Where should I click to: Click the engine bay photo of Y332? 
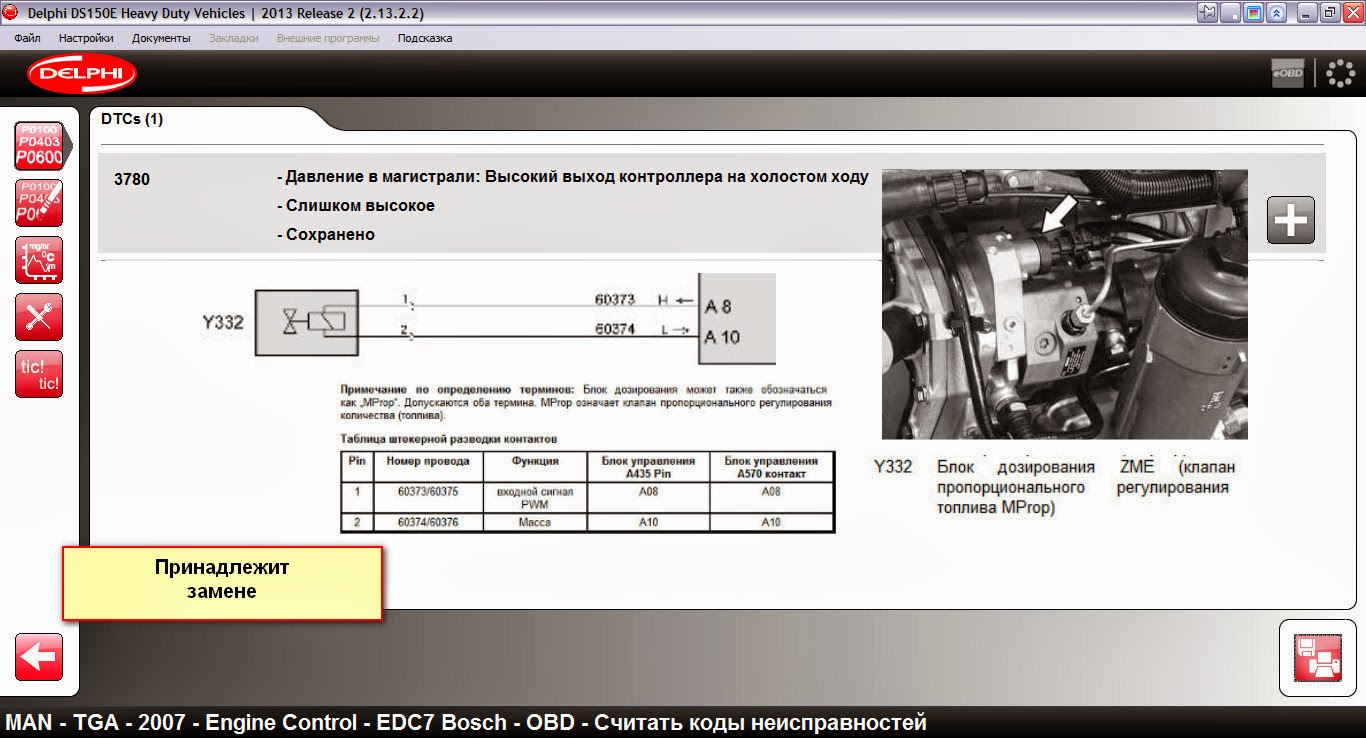(1065, 304)
